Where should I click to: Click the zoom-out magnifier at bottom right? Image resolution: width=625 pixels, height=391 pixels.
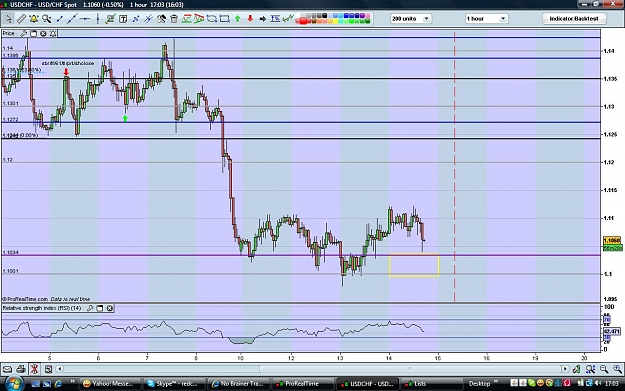[x=604, y=369]
